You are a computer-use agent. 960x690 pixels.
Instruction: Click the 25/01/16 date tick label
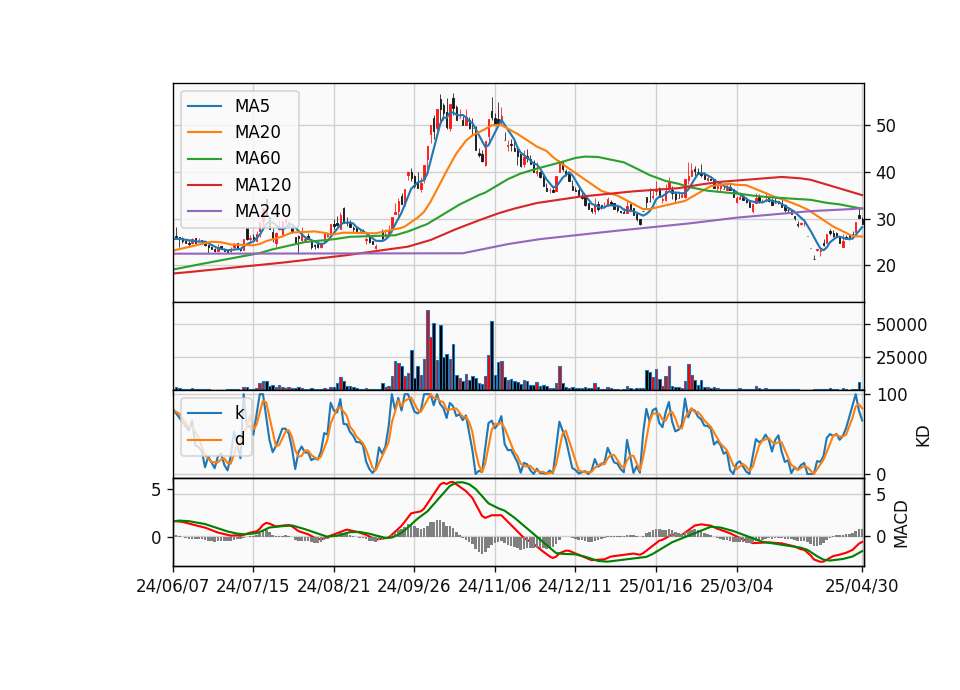[x=656, y=586]
